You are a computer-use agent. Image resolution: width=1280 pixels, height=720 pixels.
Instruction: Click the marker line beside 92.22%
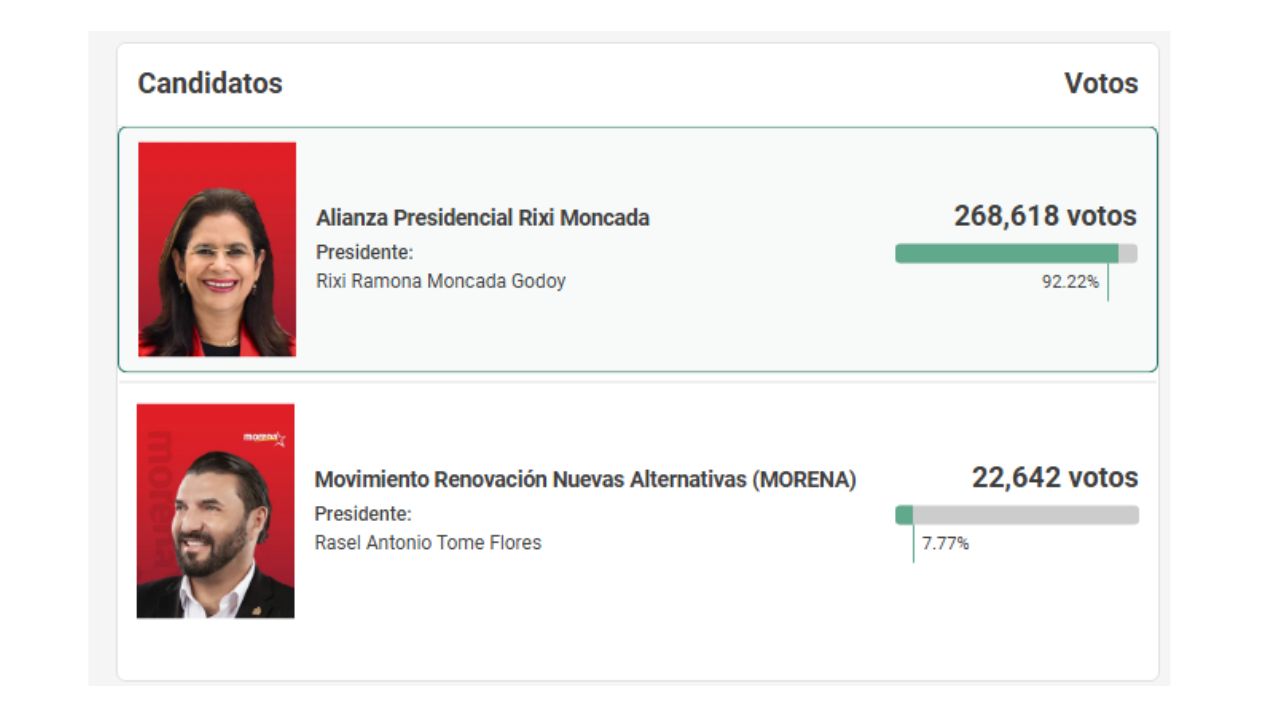(1108, 283)
